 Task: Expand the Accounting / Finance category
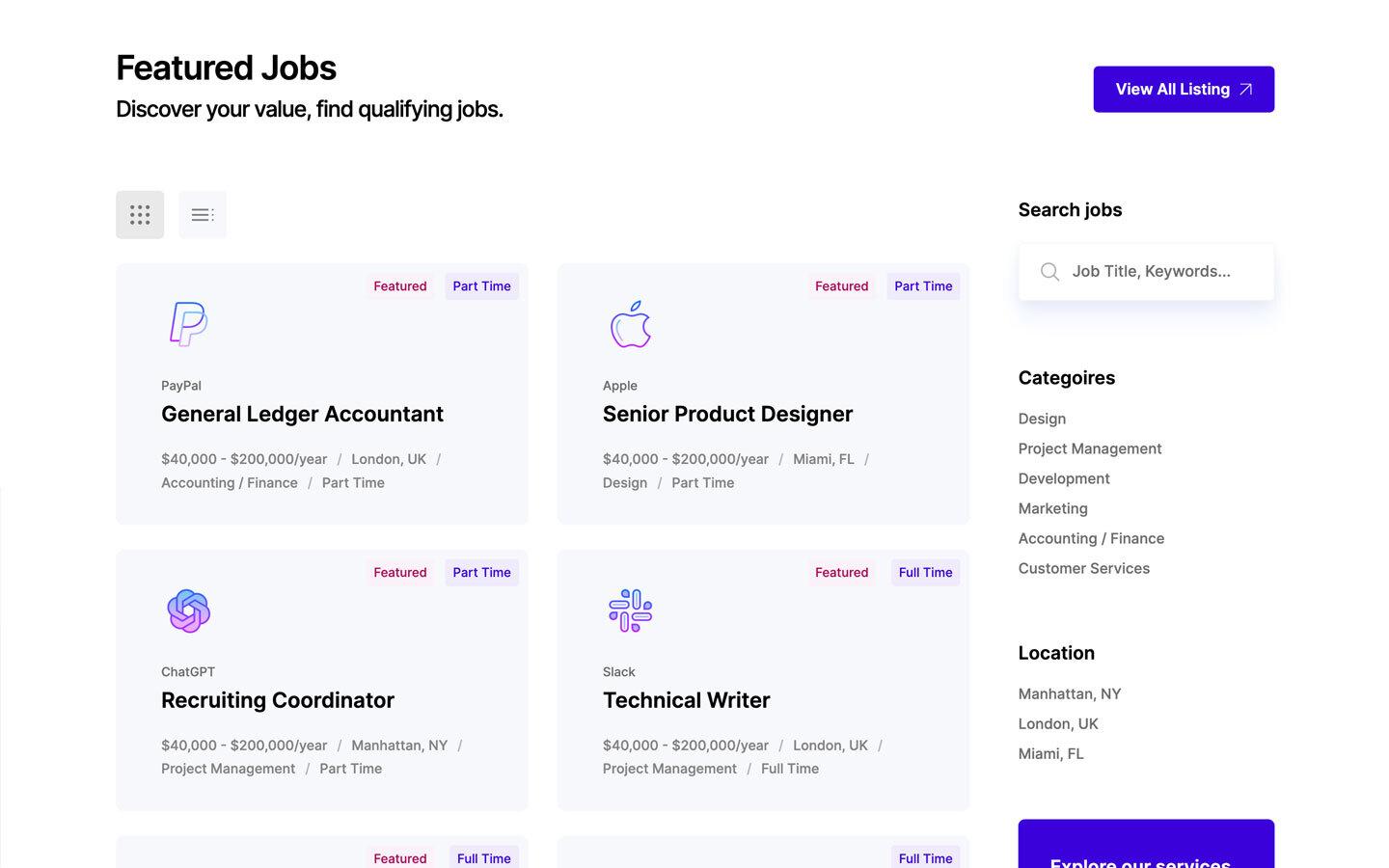pos(1091,538)
